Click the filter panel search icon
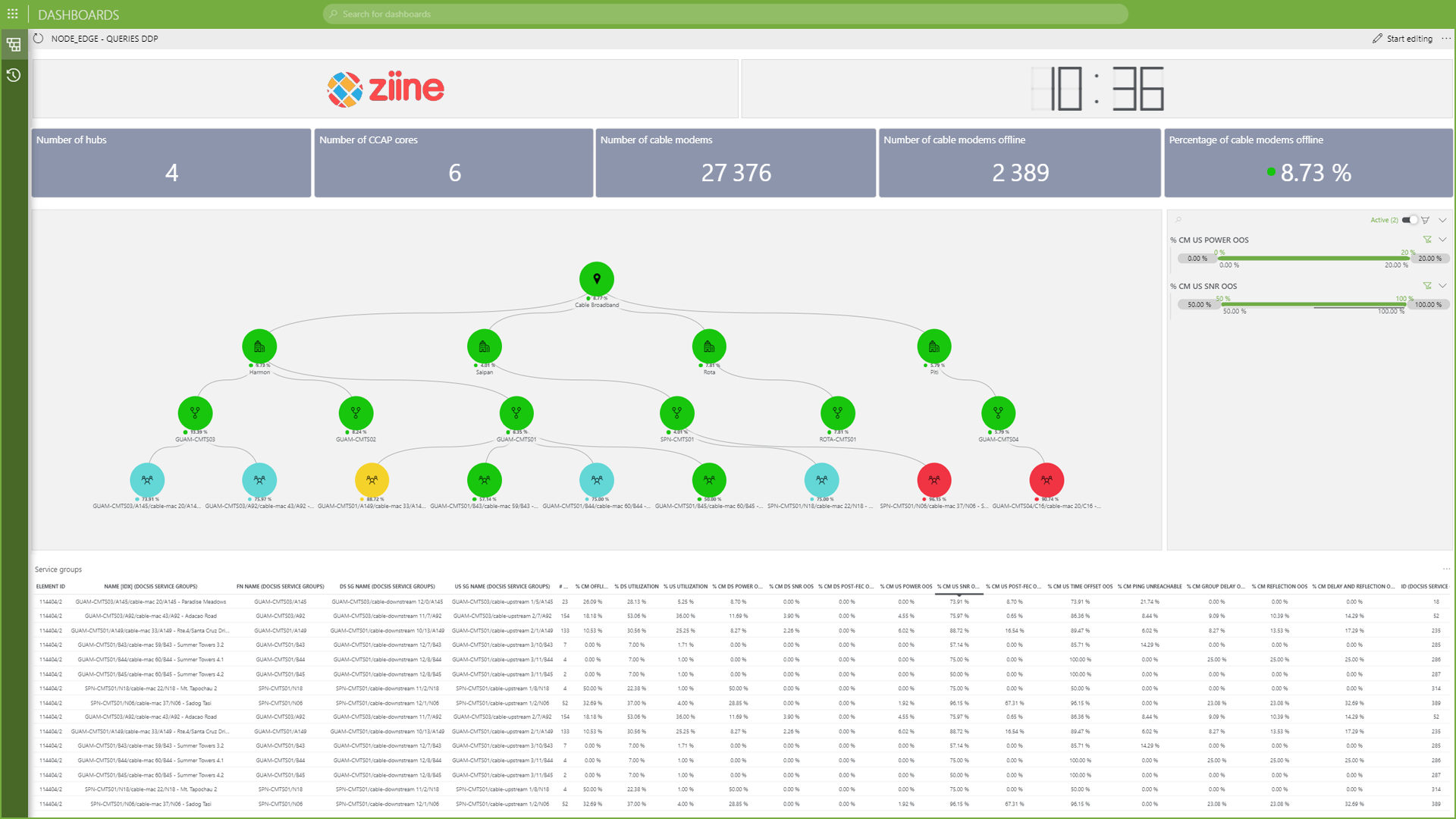1456x819 pixels. [1178, 220]
